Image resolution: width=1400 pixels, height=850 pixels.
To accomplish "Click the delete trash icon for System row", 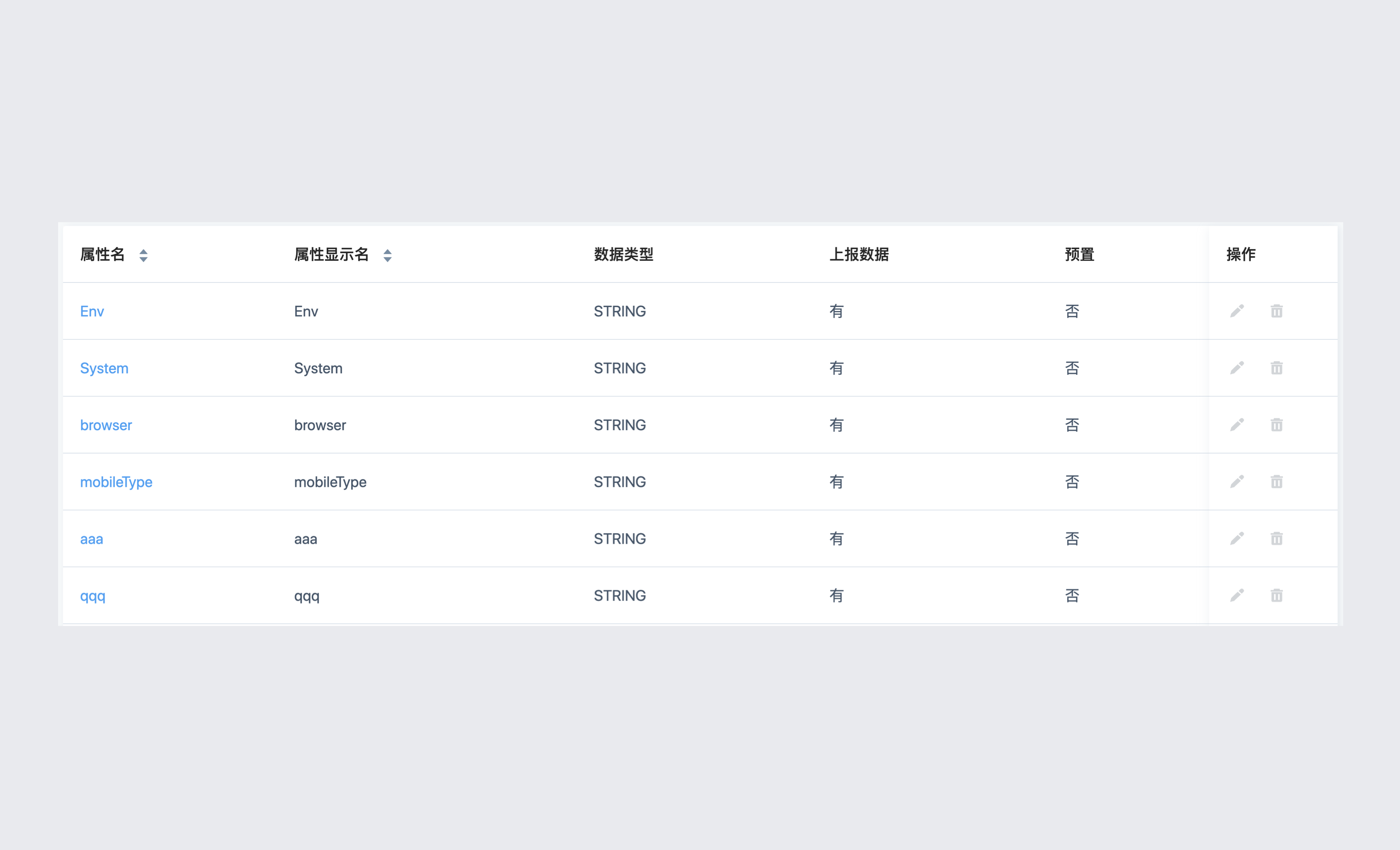I will click(1277, 368).
